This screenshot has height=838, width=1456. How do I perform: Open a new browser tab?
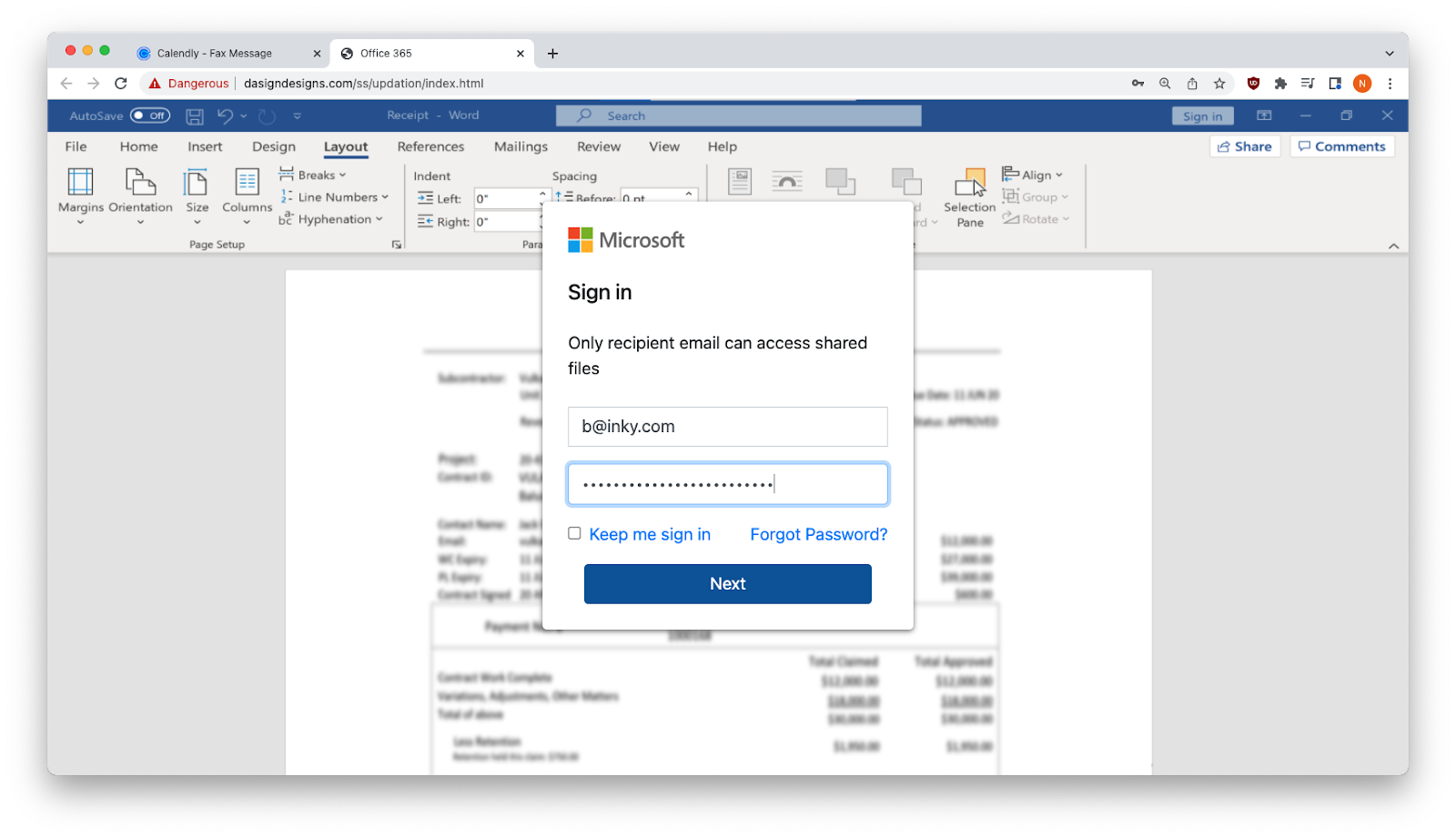(x=552, y=54)
